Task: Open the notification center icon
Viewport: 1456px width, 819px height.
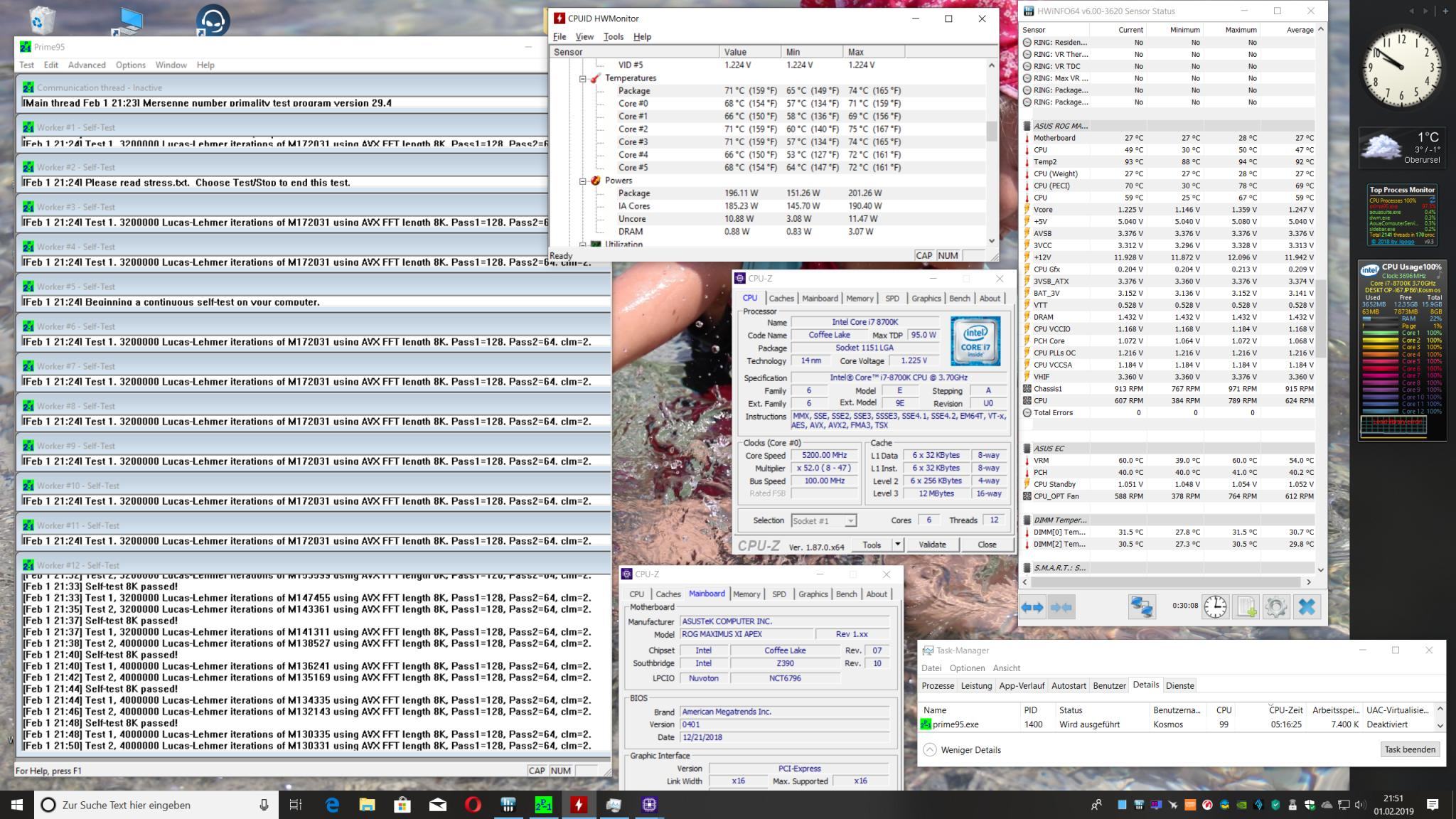Action: [1433, 805]
